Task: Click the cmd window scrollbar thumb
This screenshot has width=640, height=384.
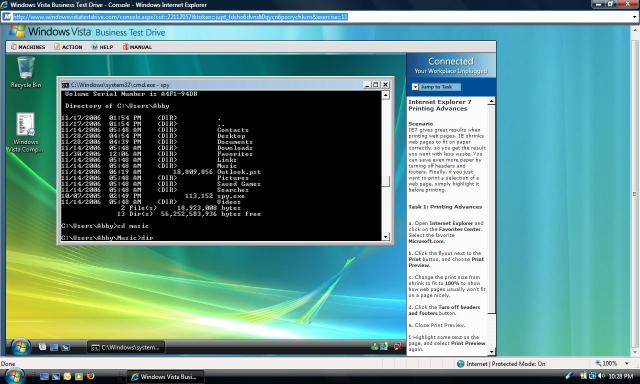Action: (385, 181)
